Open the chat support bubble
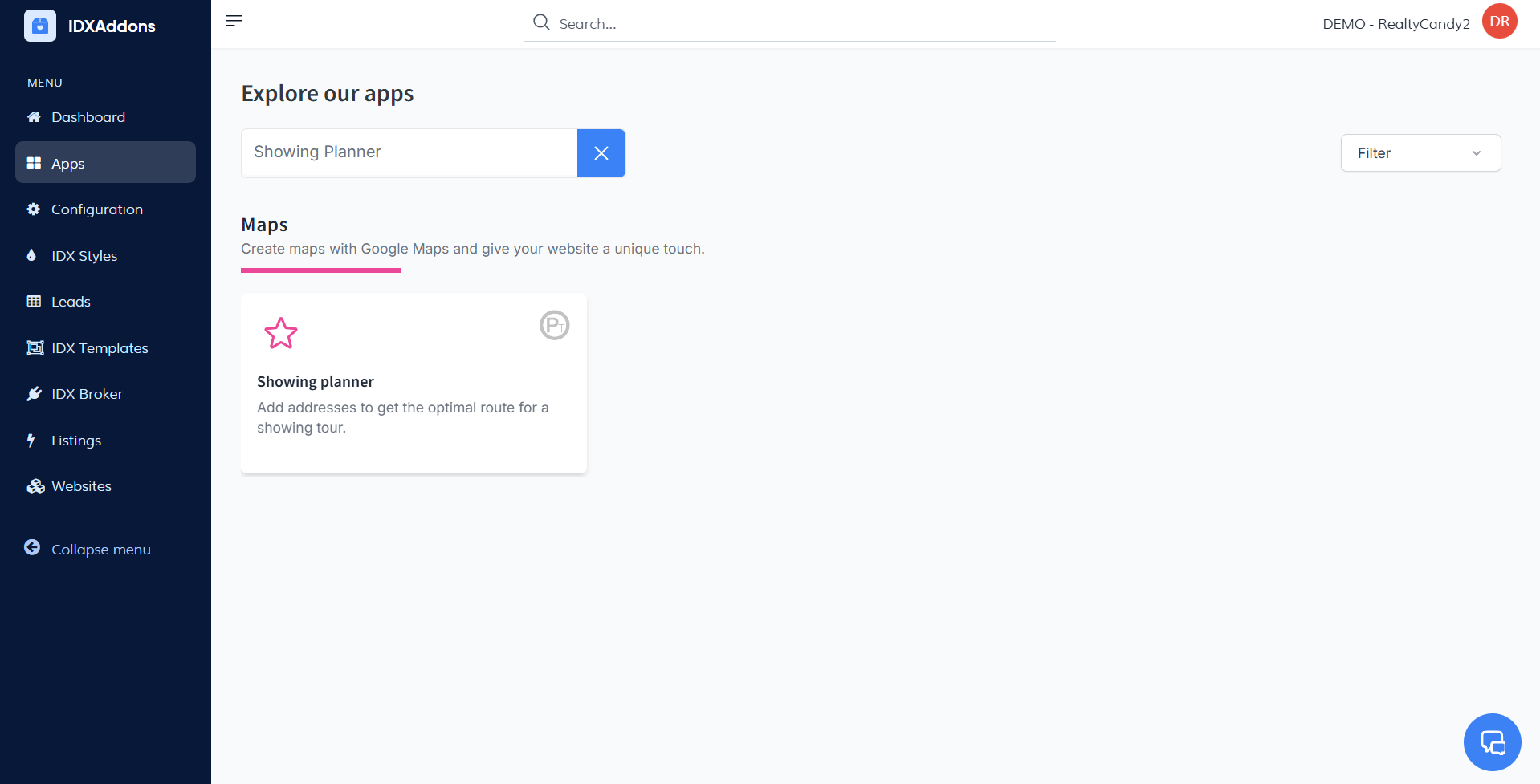The height and width of the screenshot is (784, 1540). [1492, 742]
